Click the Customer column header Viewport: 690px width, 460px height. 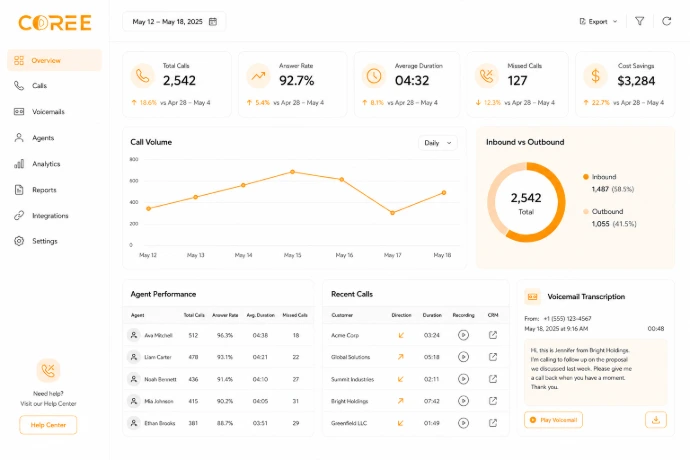[x=342, y=315]
